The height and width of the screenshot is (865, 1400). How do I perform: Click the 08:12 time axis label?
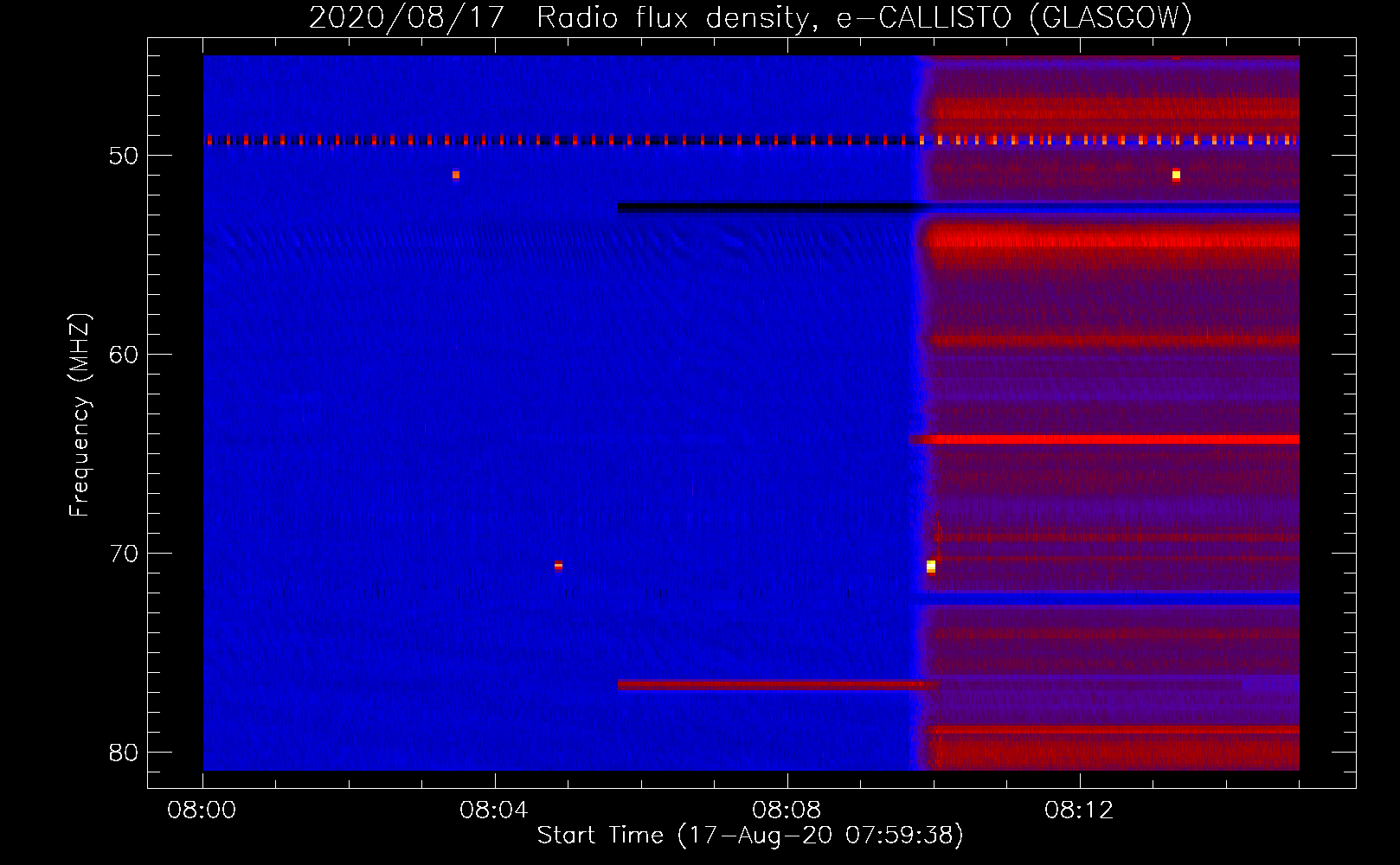(x=1079, y=811)
